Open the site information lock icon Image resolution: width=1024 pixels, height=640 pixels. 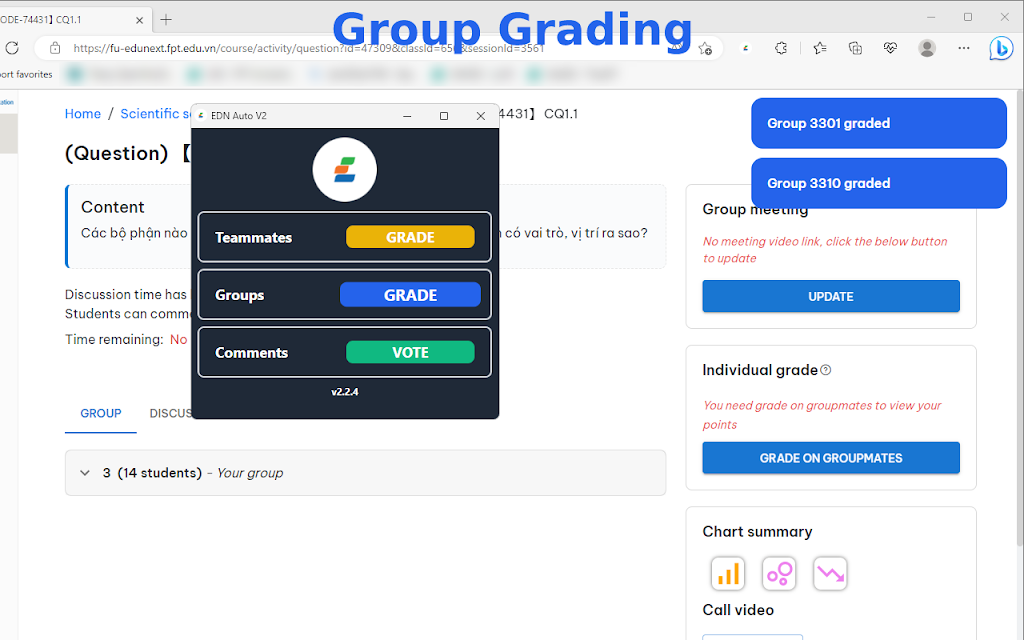[56, 48]
